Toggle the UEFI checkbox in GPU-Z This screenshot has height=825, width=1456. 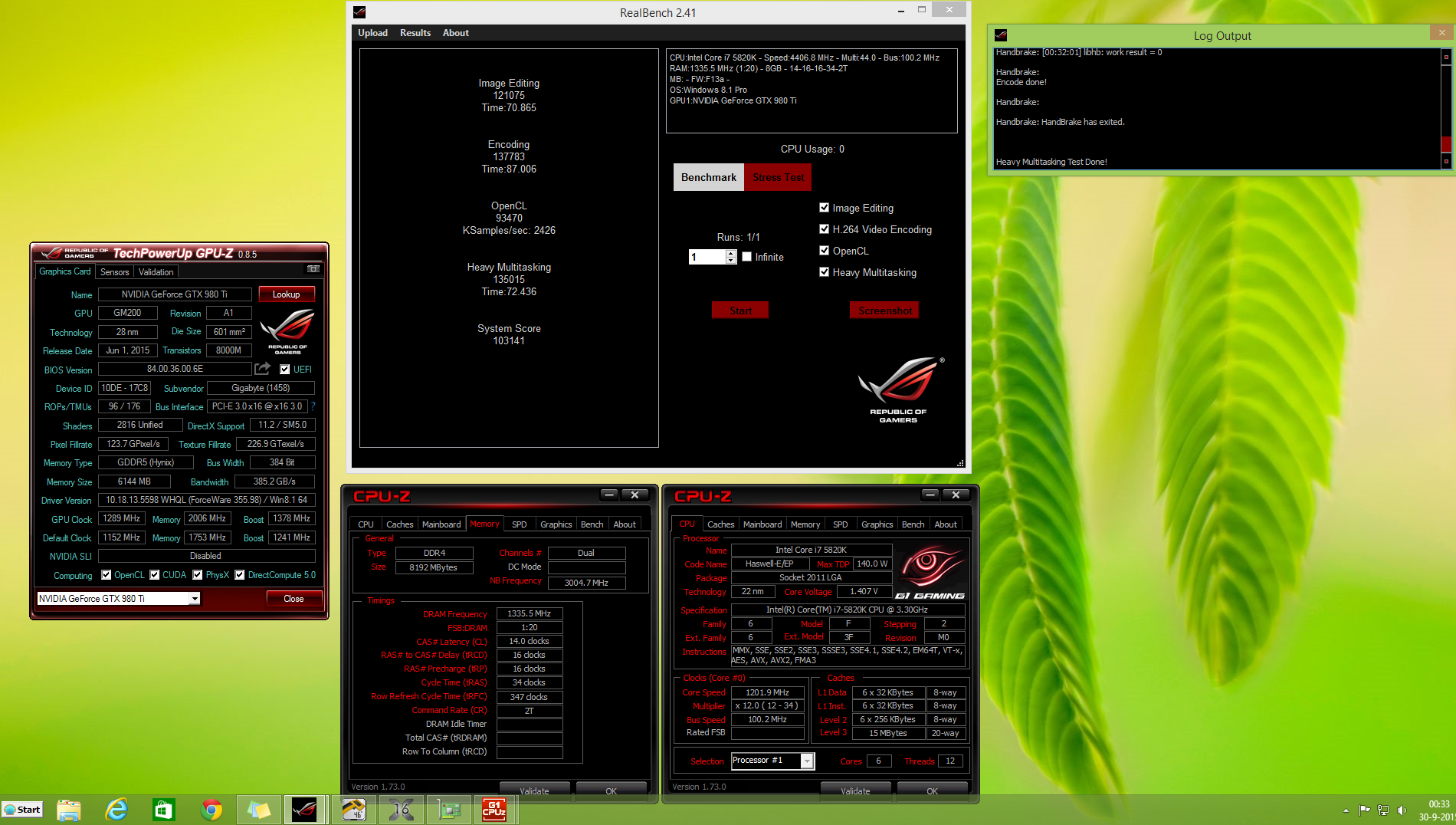285,370
